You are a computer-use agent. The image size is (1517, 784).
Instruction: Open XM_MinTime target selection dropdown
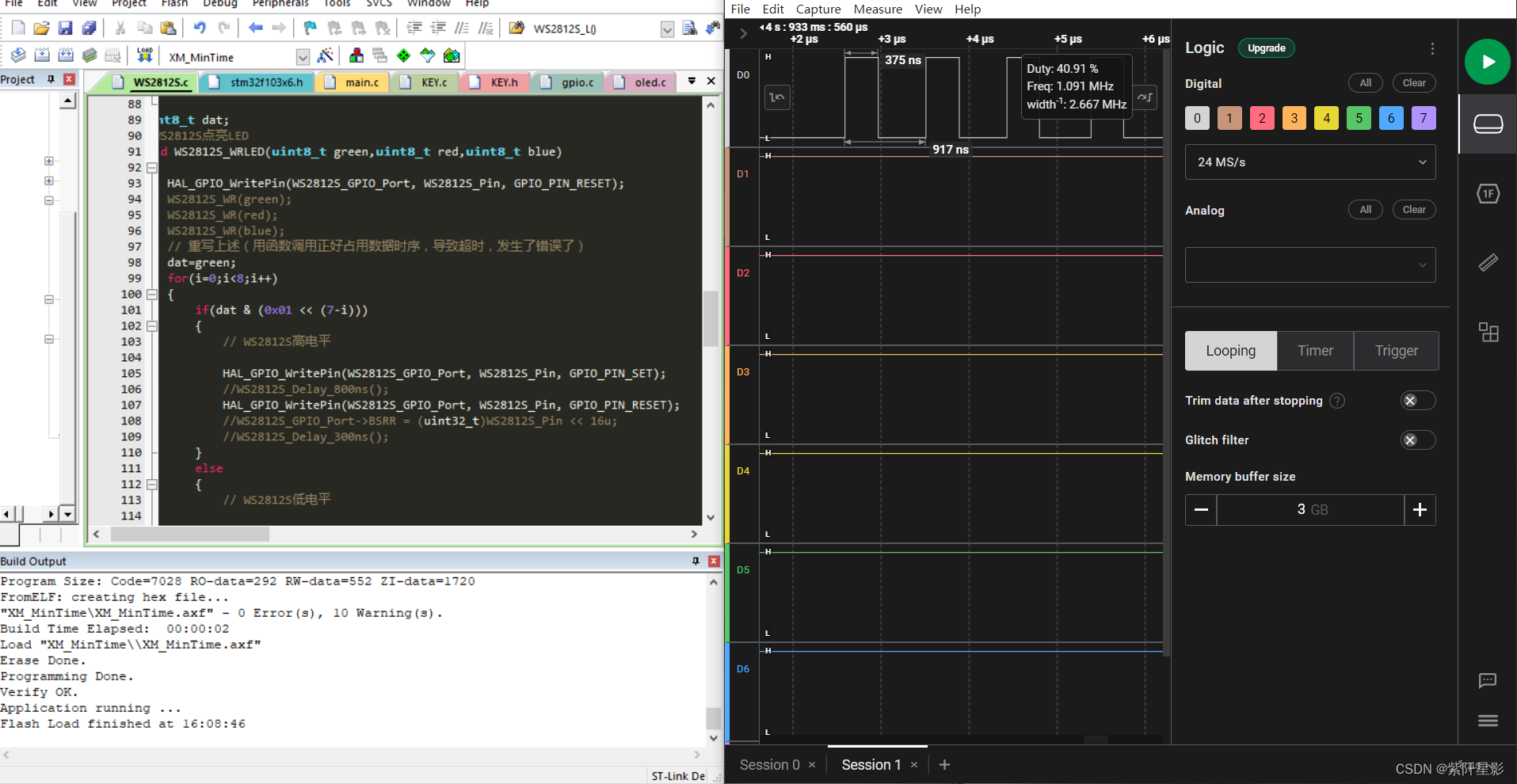coord(303,57)
